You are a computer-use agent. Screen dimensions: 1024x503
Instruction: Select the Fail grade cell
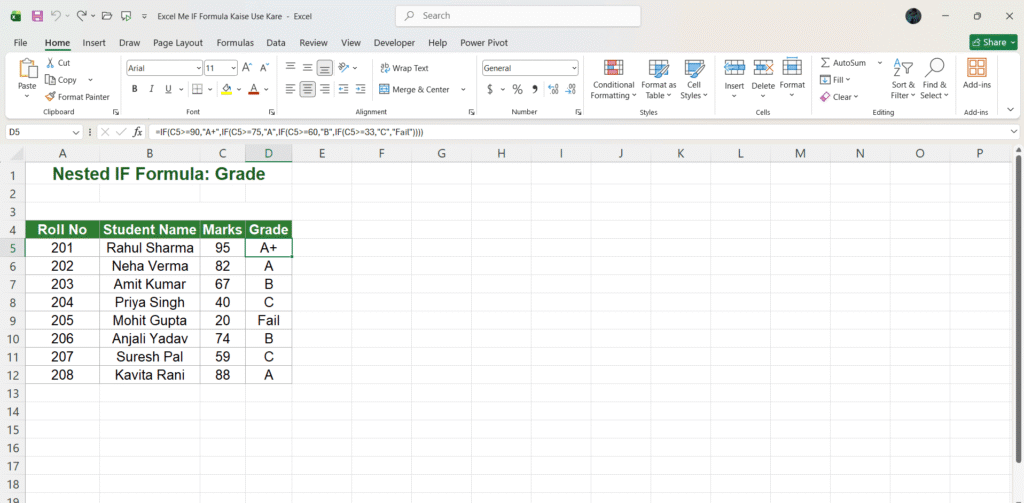click(268, 321)
